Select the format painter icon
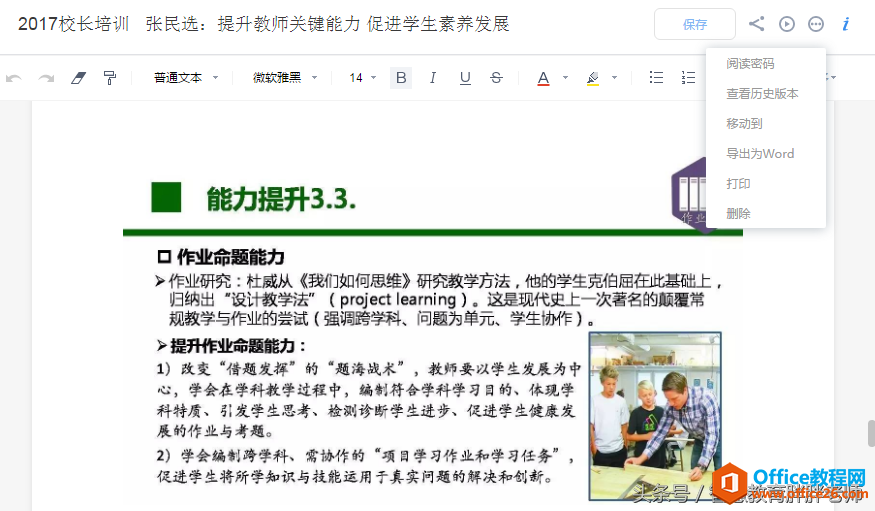875x511 pixels. pyautogui.click(x=110, y=78)
